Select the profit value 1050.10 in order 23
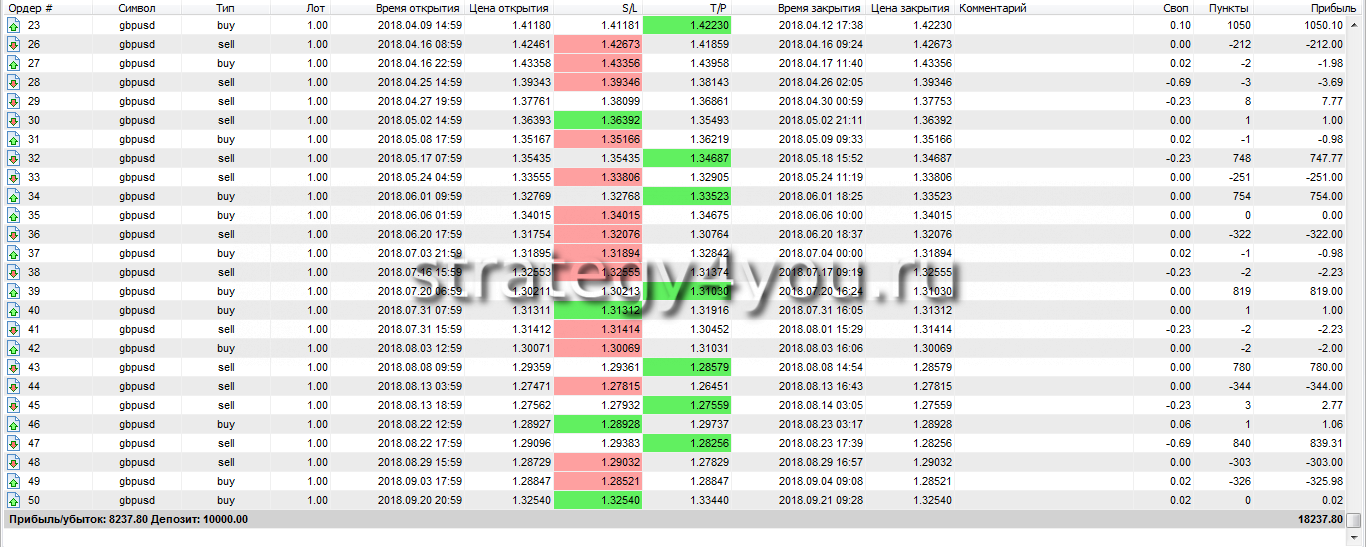This screenshot has height=547, width=1366. (1319, 26)
